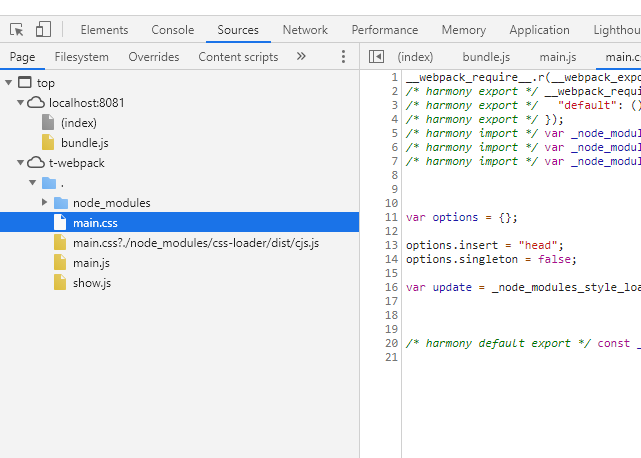The image size is (641, 458).
Task: Open the Elements panel tab
Action: (x=104, y=30)
